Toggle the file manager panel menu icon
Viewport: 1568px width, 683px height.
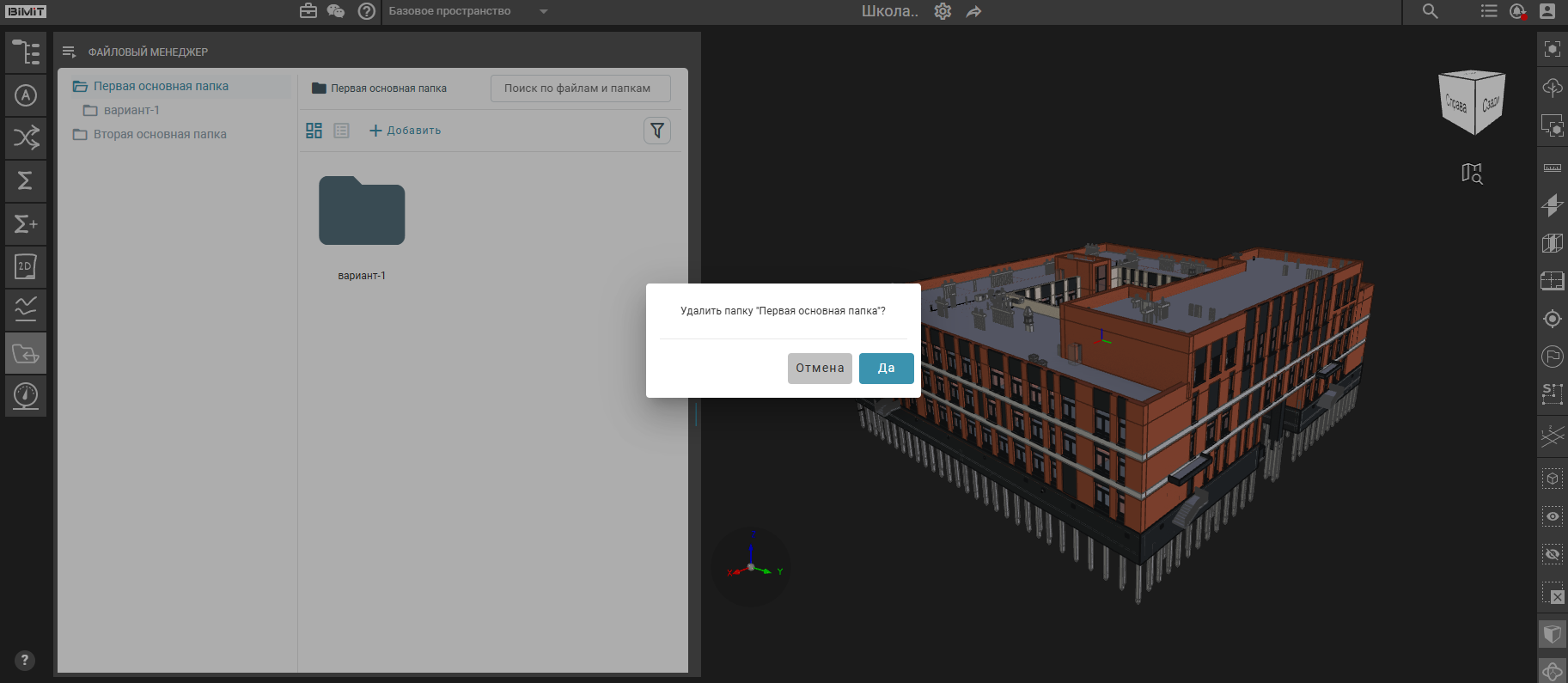tap(70, 52)
